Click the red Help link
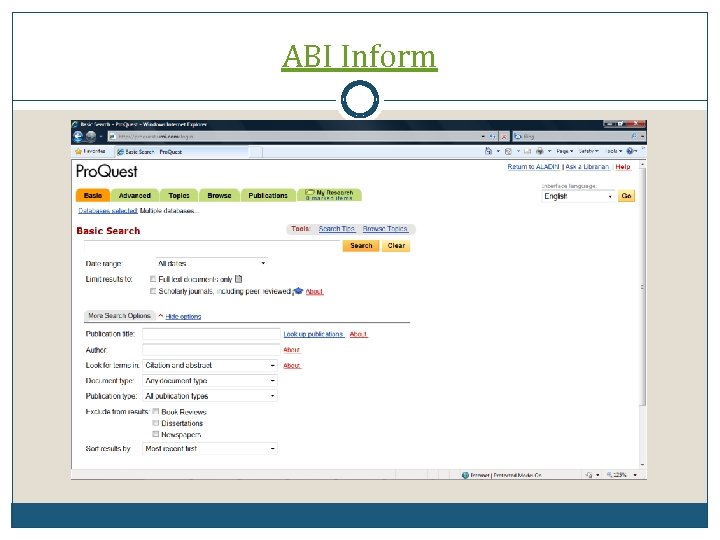Viewport: 720px width, 540px height. (623, 167)
